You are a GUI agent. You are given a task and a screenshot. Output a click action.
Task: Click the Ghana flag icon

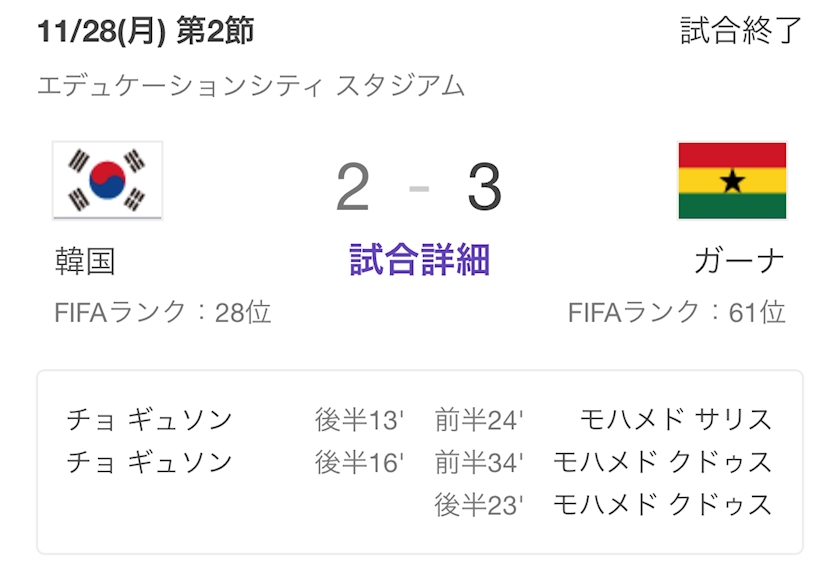[x=732, y=180]
